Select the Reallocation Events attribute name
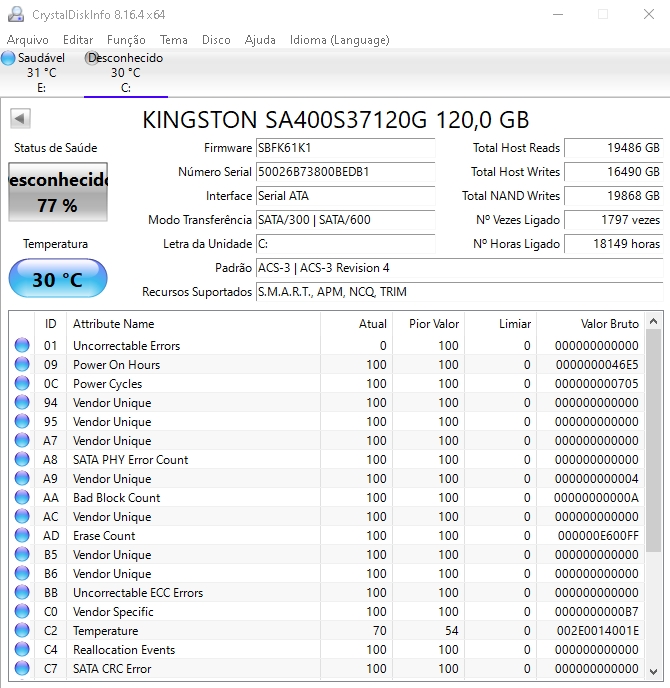 point(124,650)
